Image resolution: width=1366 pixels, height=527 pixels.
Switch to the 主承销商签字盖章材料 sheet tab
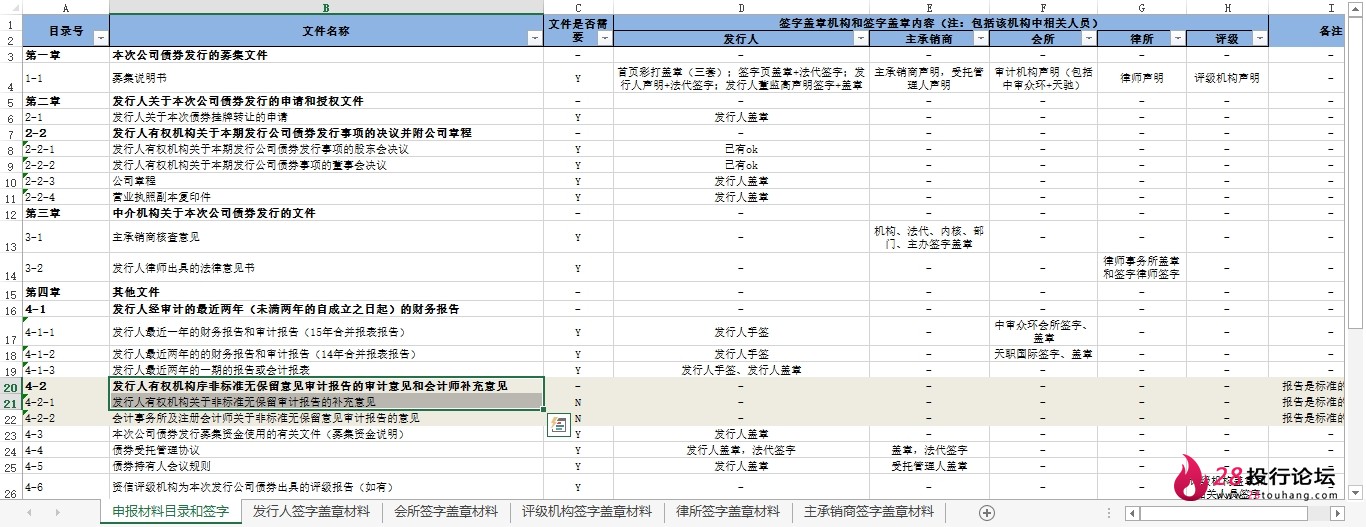tap(869, 512)
